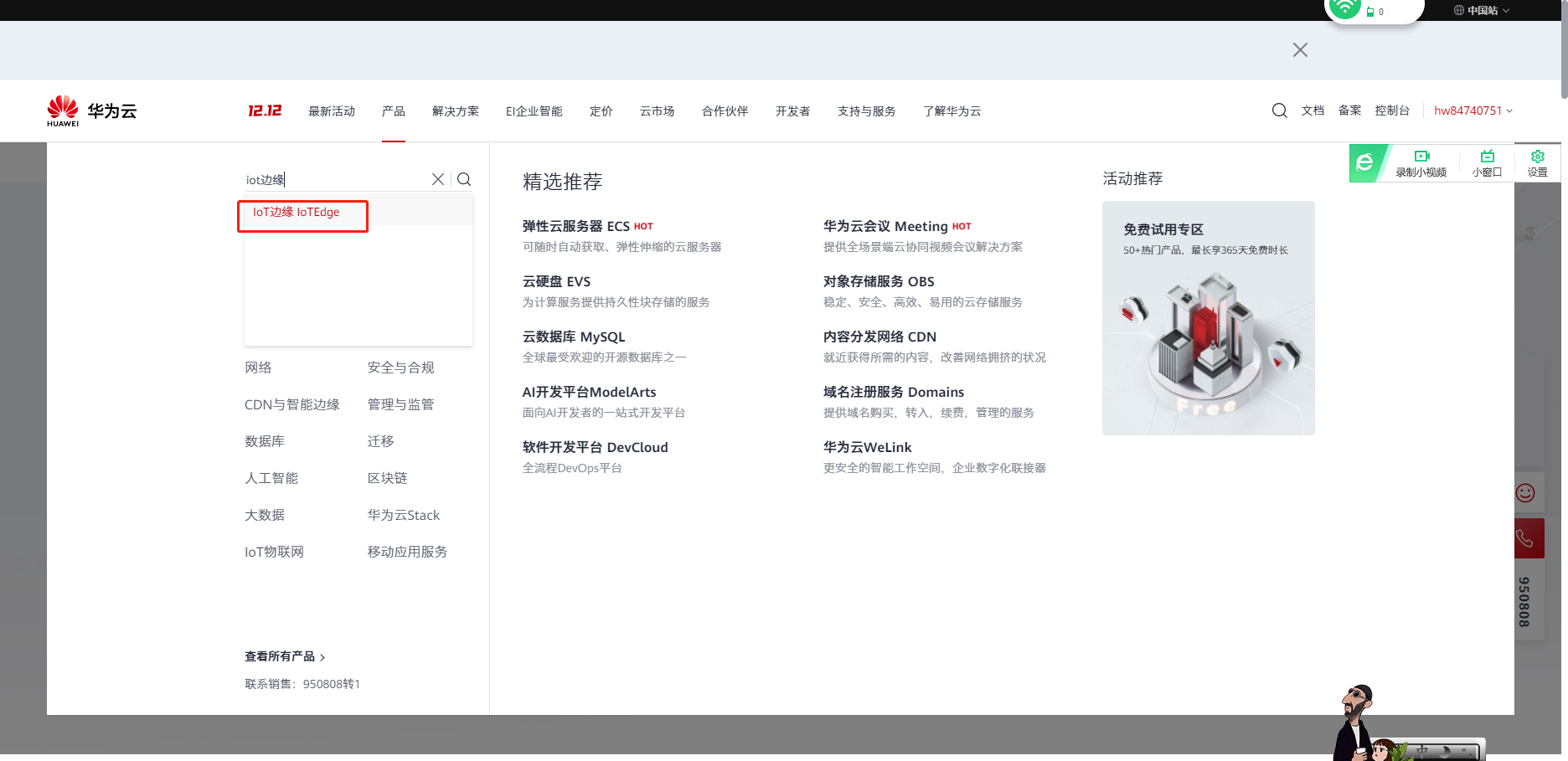Go to 备案 filing page
The image size is (1568, 761).
tap(1350, 111)
